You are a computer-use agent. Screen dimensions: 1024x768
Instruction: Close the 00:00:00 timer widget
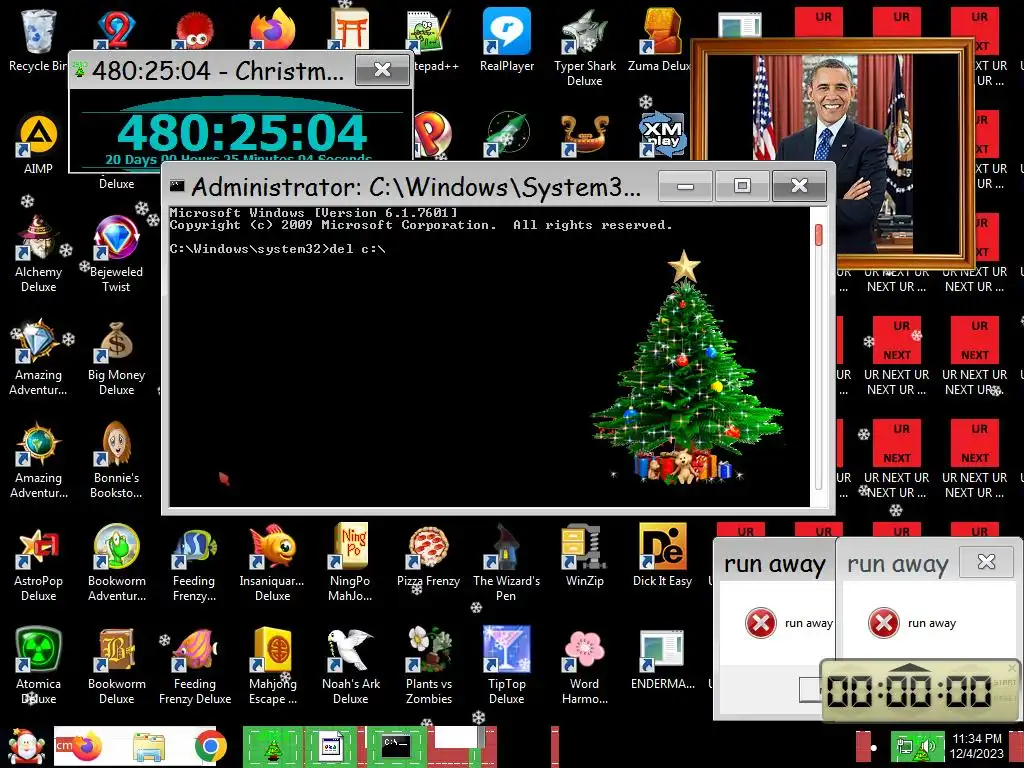(x=1012, y=668)
